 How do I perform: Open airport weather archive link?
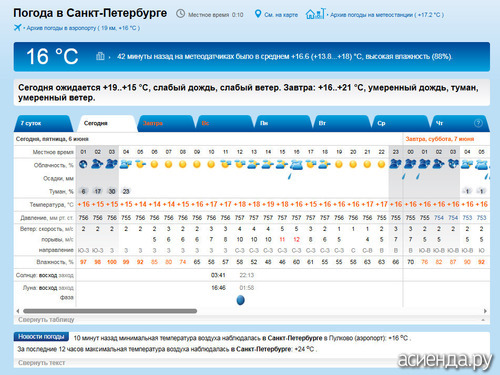[x=83, y=28]
